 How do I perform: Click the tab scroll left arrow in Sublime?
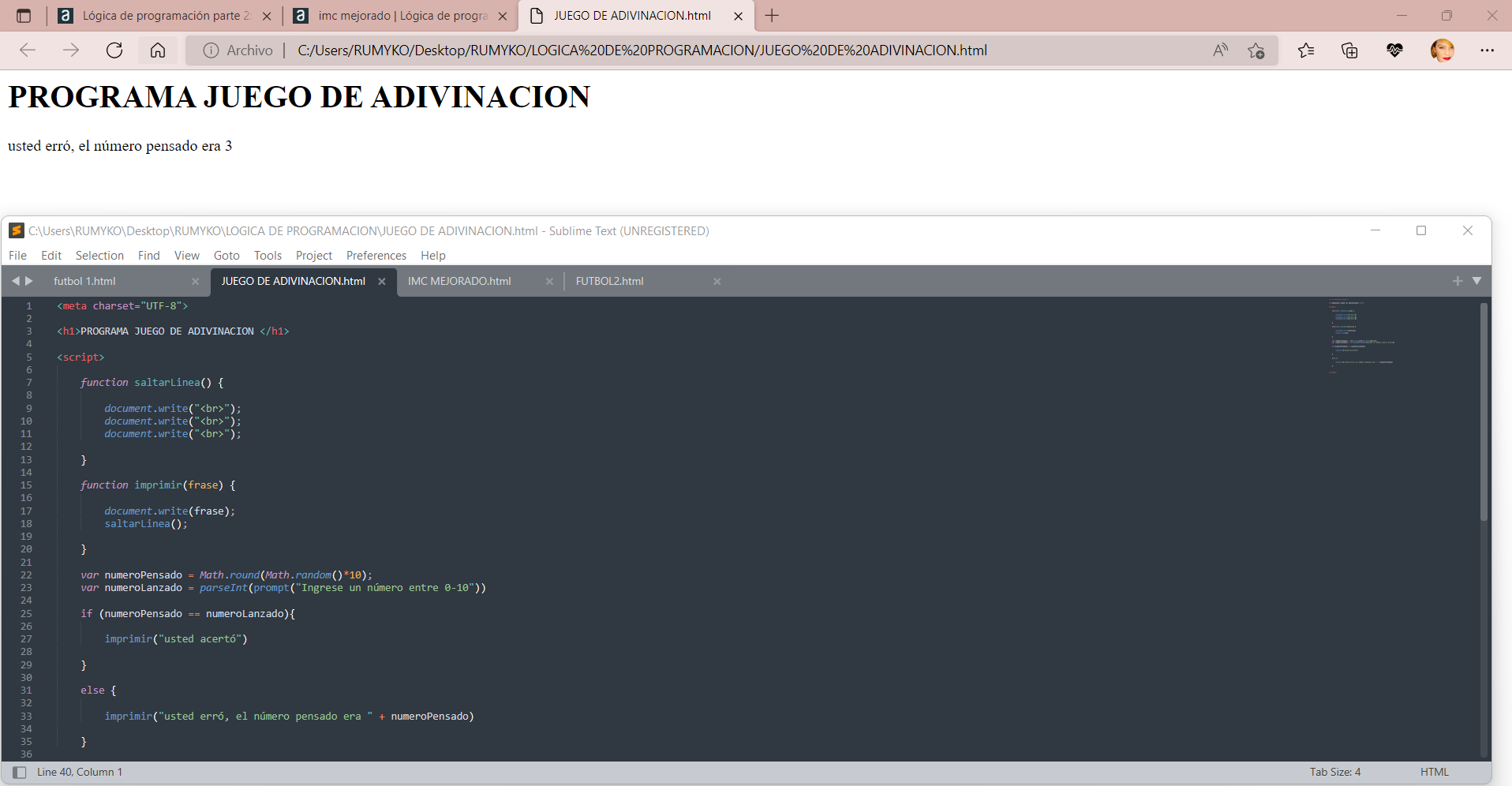tap(15, 281)
